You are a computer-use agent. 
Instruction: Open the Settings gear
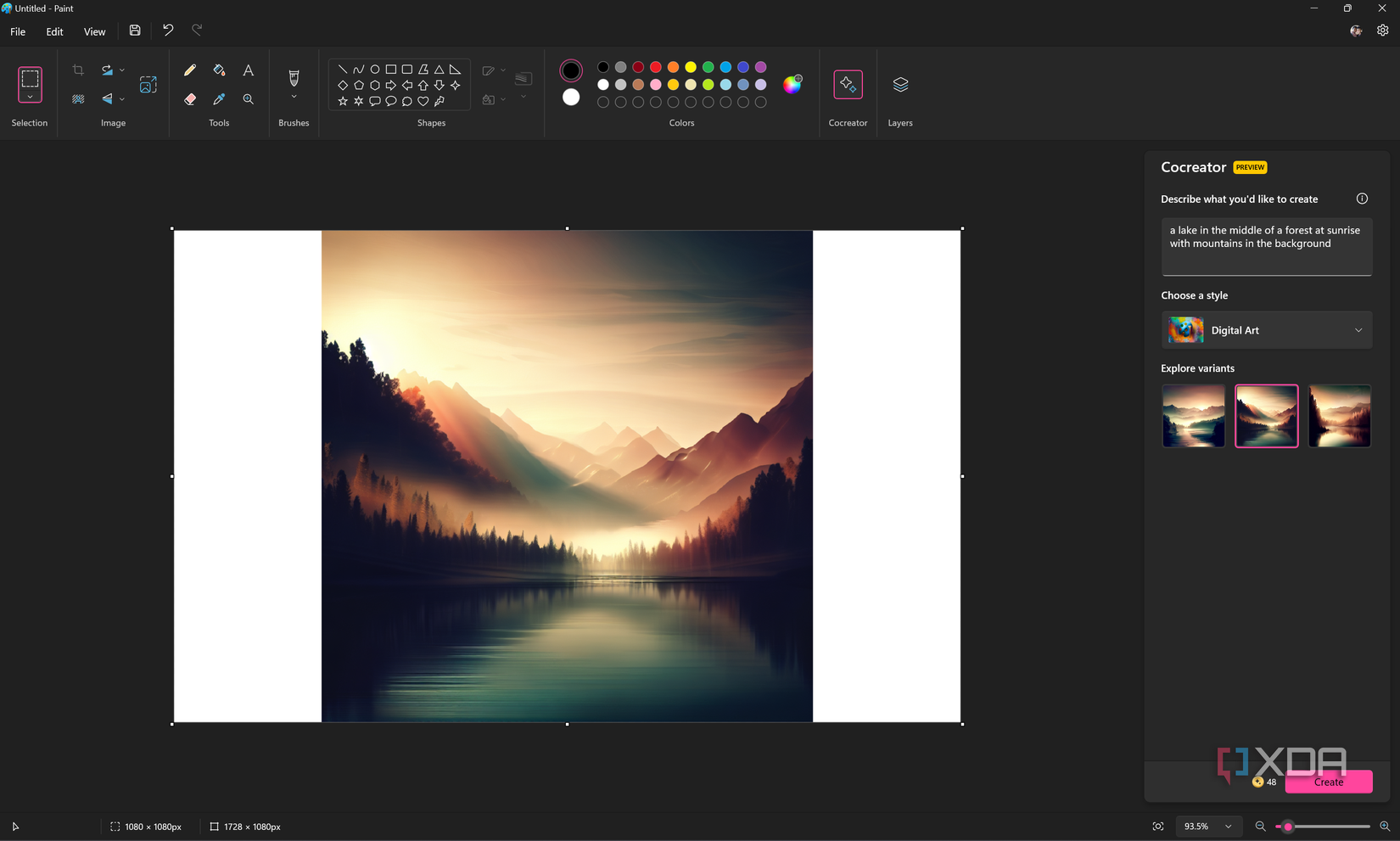pos(1383,31)
